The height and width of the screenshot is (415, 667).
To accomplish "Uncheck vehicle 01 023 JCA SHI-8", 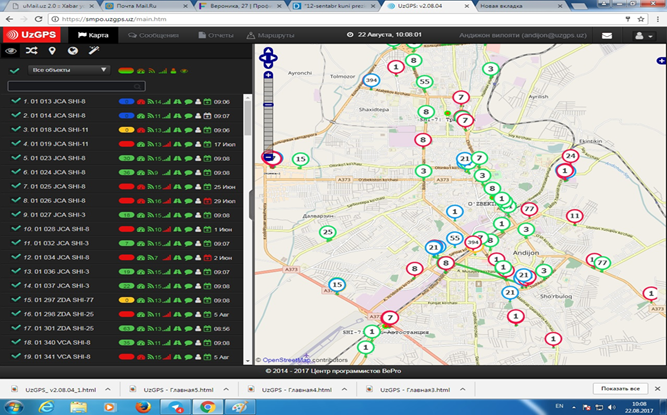I will tap(15, 157).
